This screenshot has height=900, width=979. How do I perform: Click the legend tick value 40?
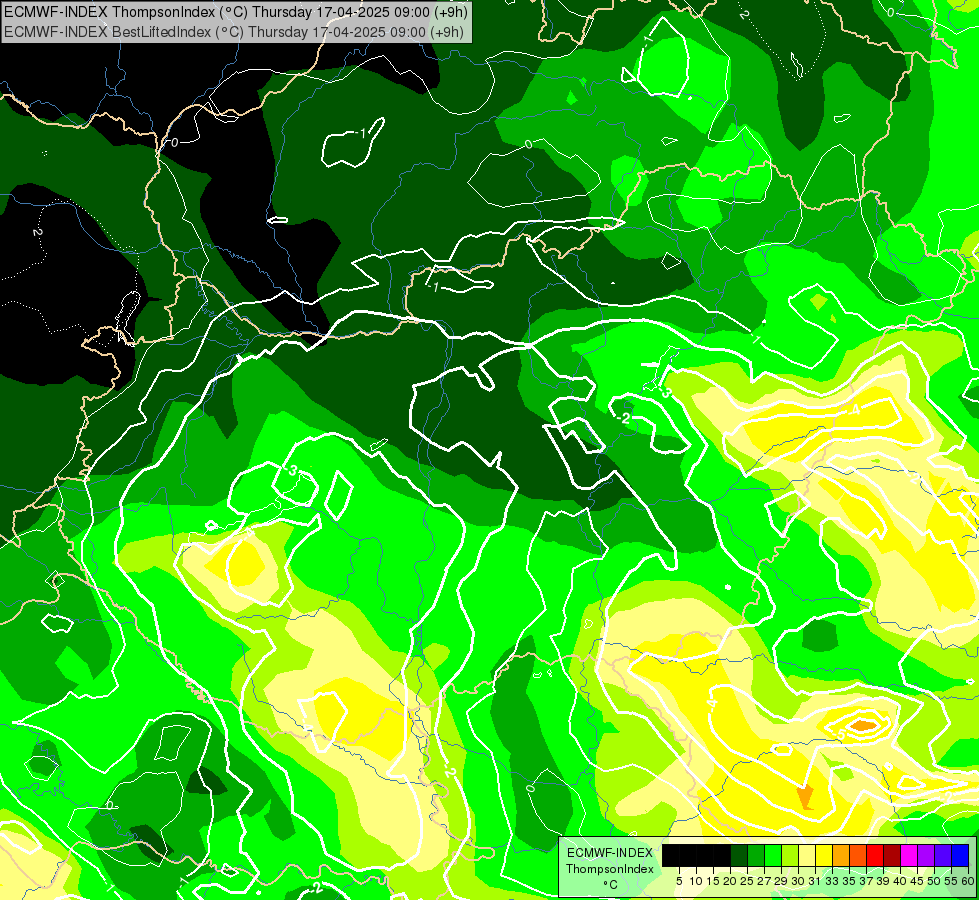click(900, 881)
